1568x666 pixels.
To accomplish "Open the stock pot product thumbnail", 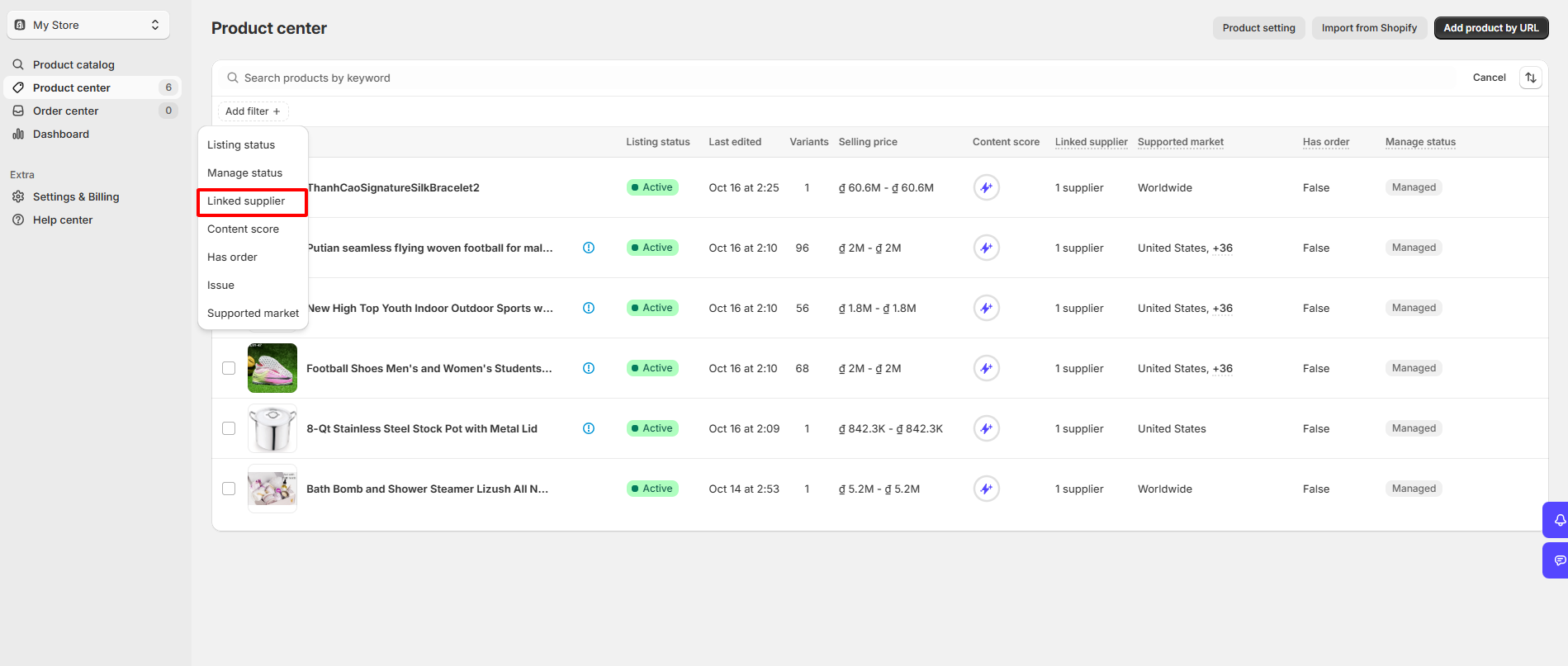I will coord(272,428).
